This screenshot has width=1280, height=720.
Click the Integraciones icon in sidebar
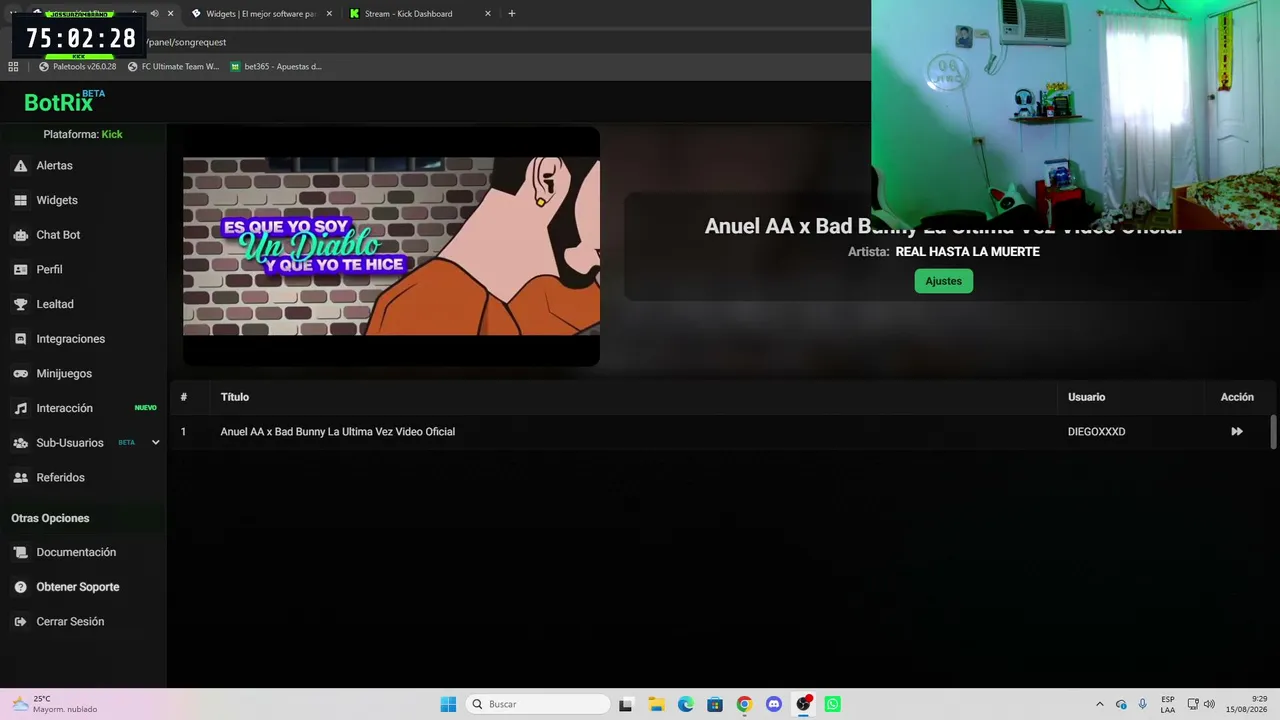(x=20, y=339)
